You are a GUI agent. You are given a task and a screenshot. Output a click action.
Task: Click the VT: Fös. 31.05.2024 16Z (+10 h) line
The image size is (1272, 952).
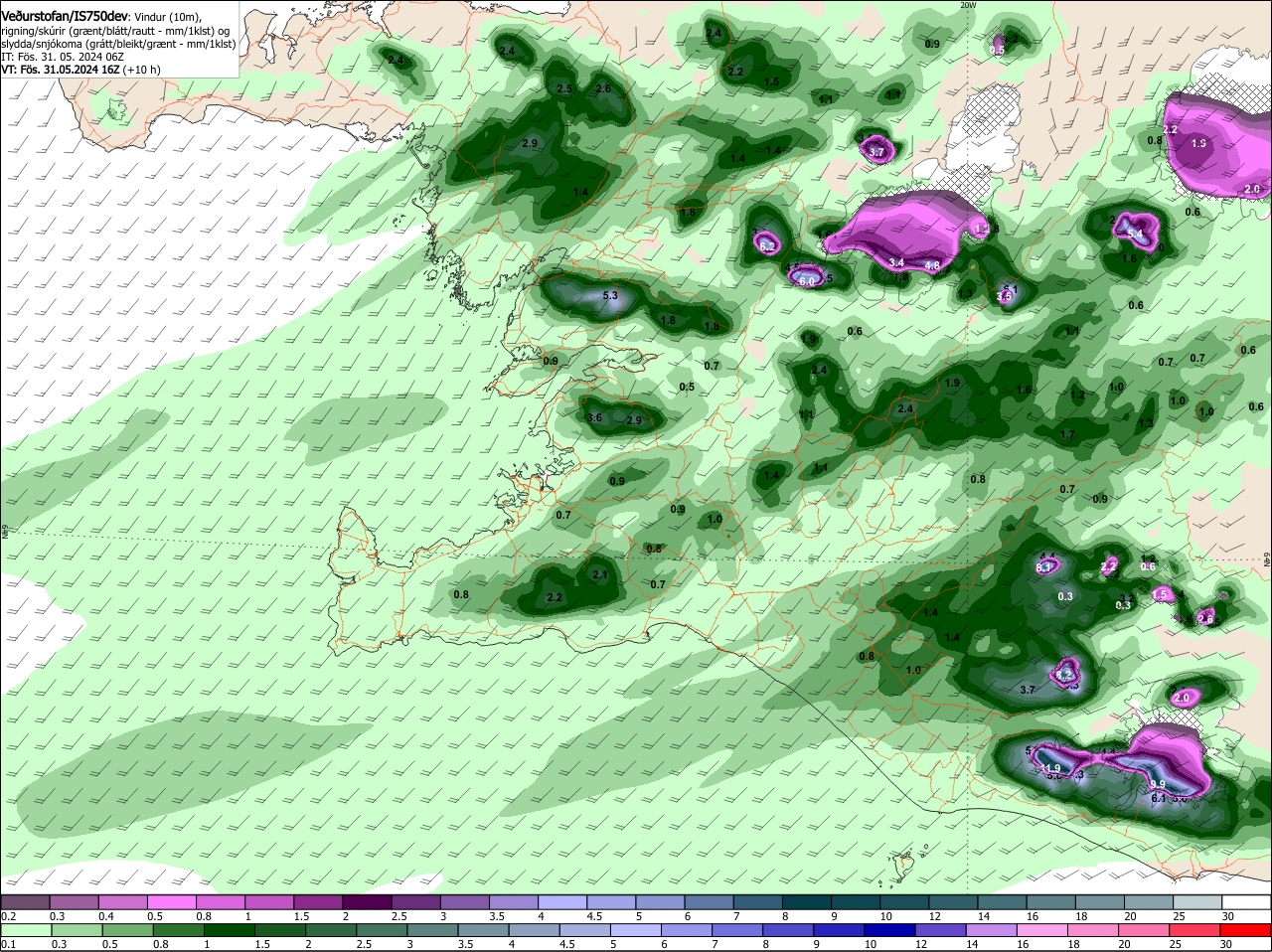coord(81,70)
